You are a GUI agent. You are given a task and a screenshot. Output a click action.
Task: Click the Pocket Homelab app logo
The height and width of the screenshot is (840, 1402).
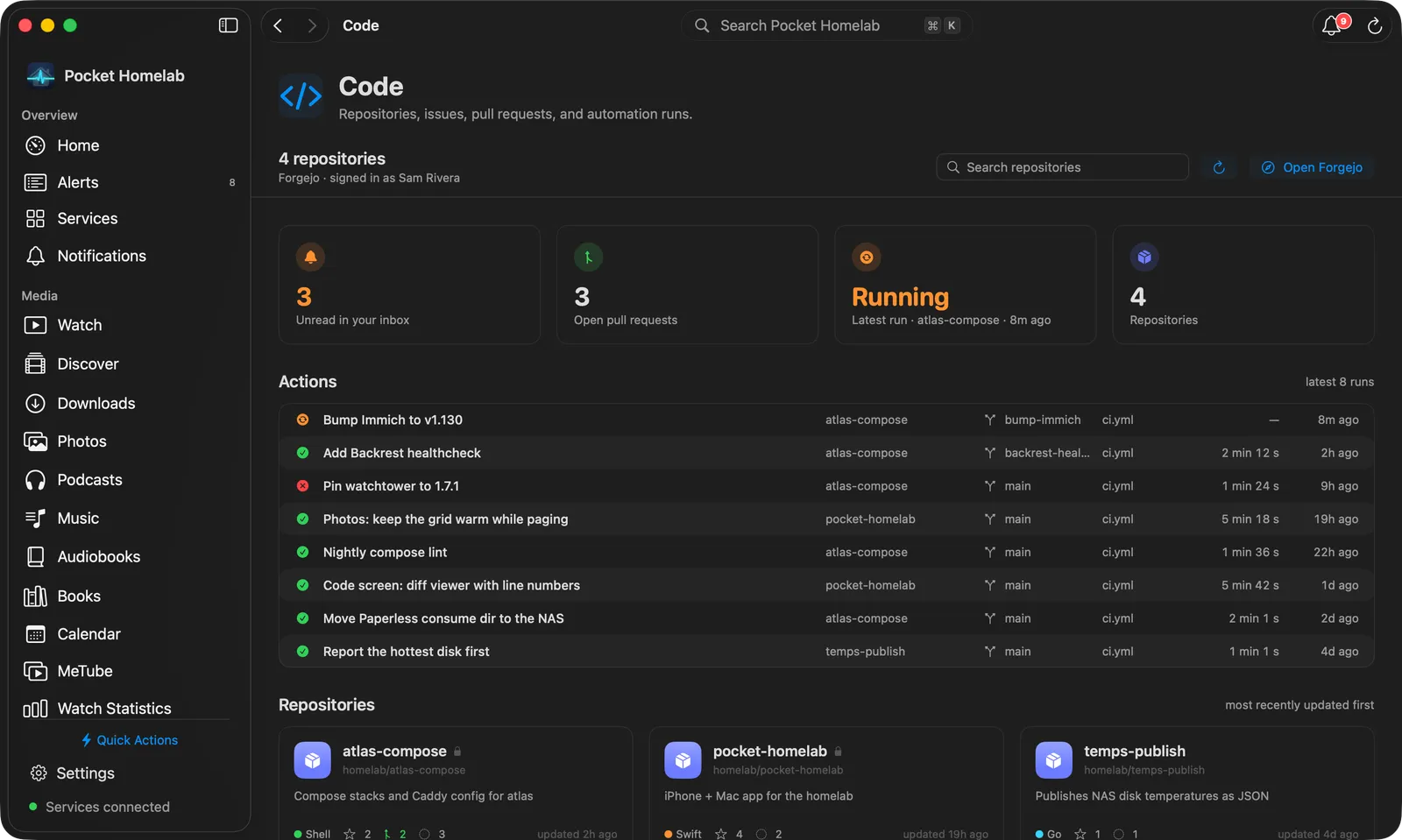click(x=40, y=75)
